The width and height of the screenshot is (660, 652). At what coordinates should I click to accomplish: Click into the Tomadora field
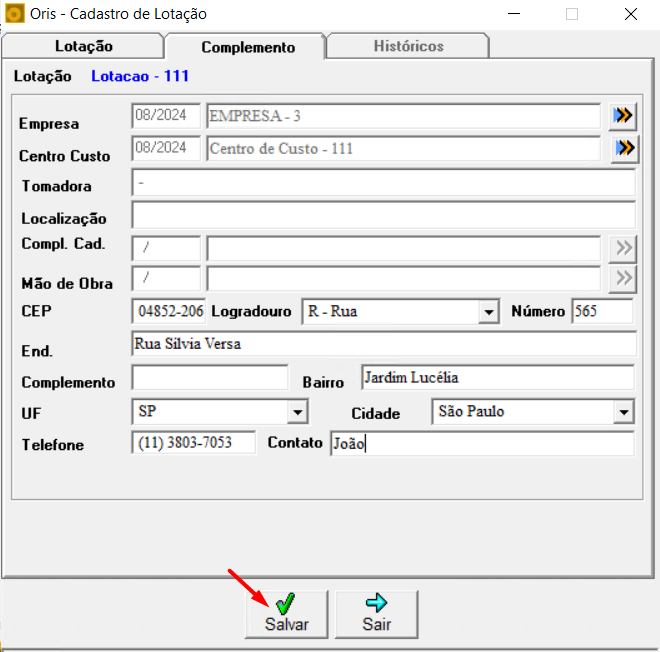[383, 183]
